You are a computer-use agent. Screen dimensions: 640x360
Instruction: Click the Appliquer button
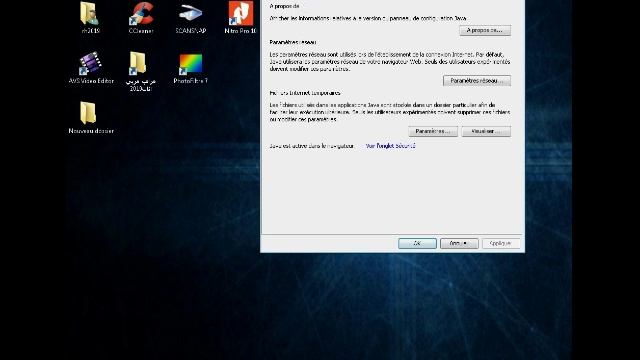coord(501,243)
